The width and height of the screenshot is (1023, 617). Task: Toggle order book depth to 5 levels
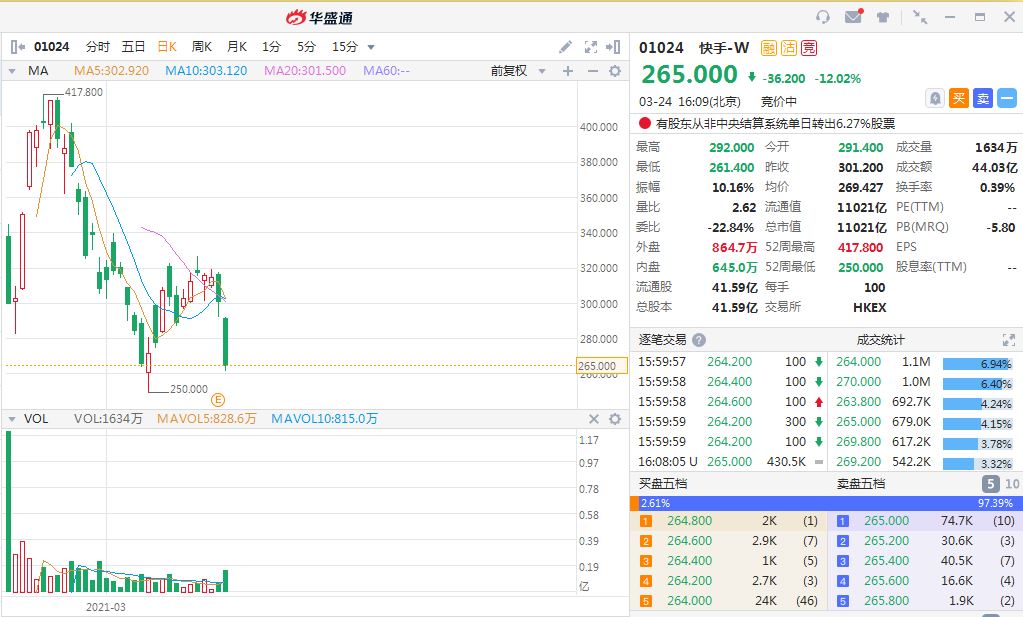click(x=990, y=484)
